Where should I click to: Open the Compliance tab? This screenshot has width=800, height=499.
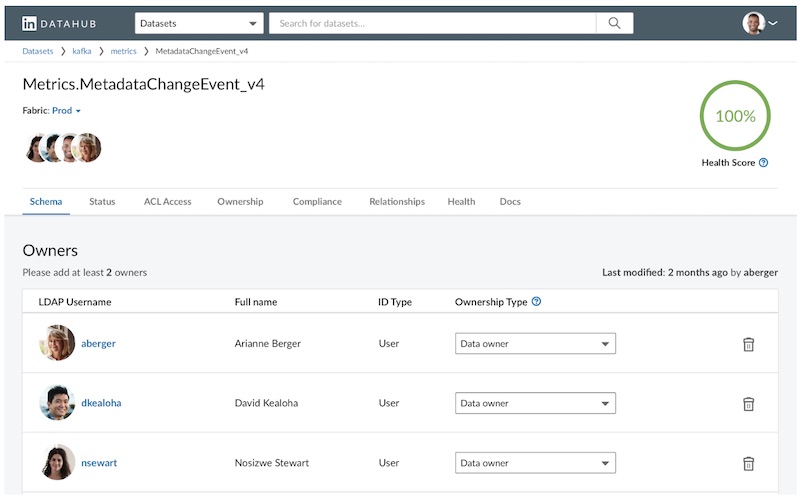(317, 201)
